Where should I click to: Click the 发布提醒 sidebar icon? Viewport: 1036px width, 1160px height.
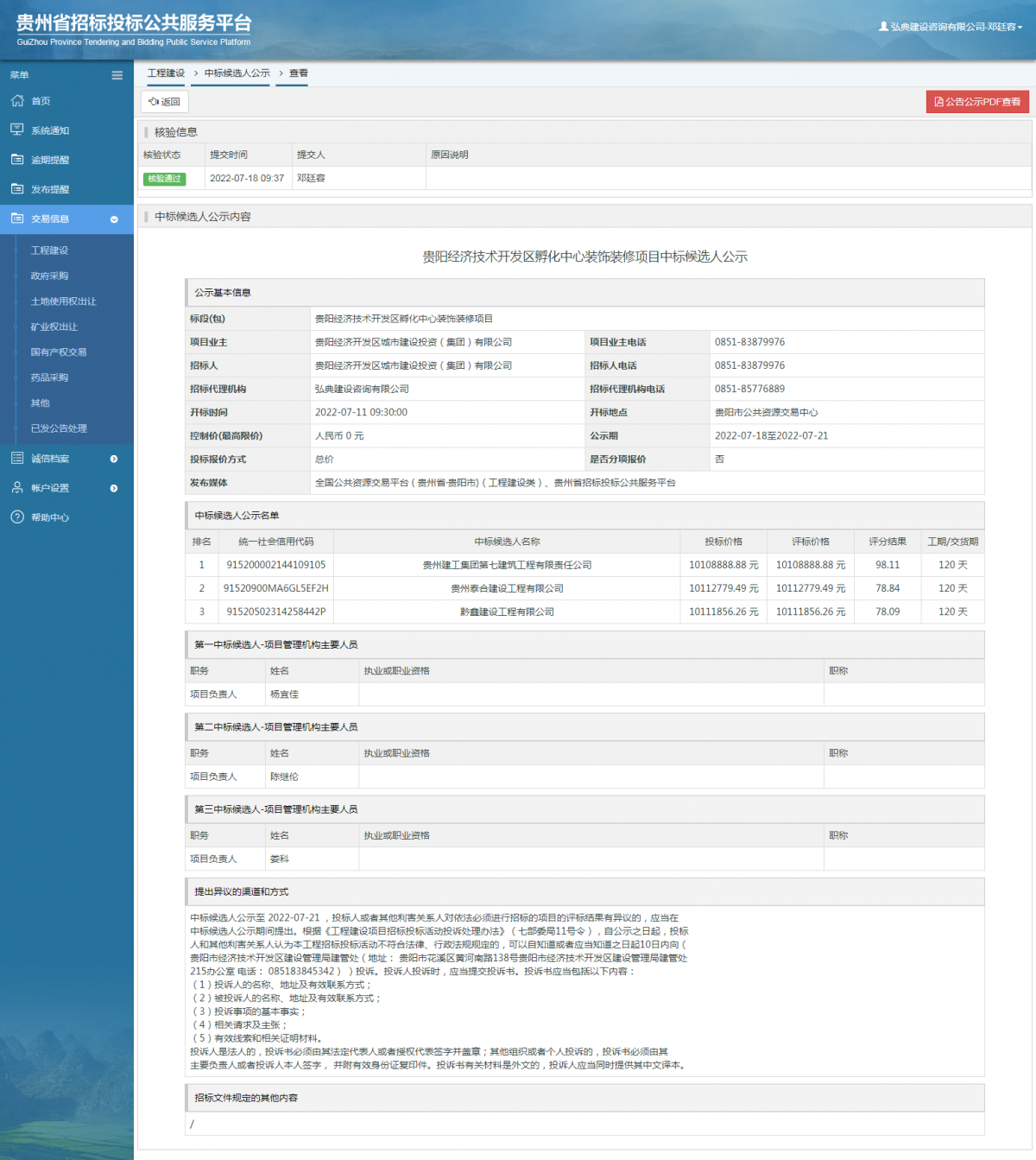coord(17,188)
